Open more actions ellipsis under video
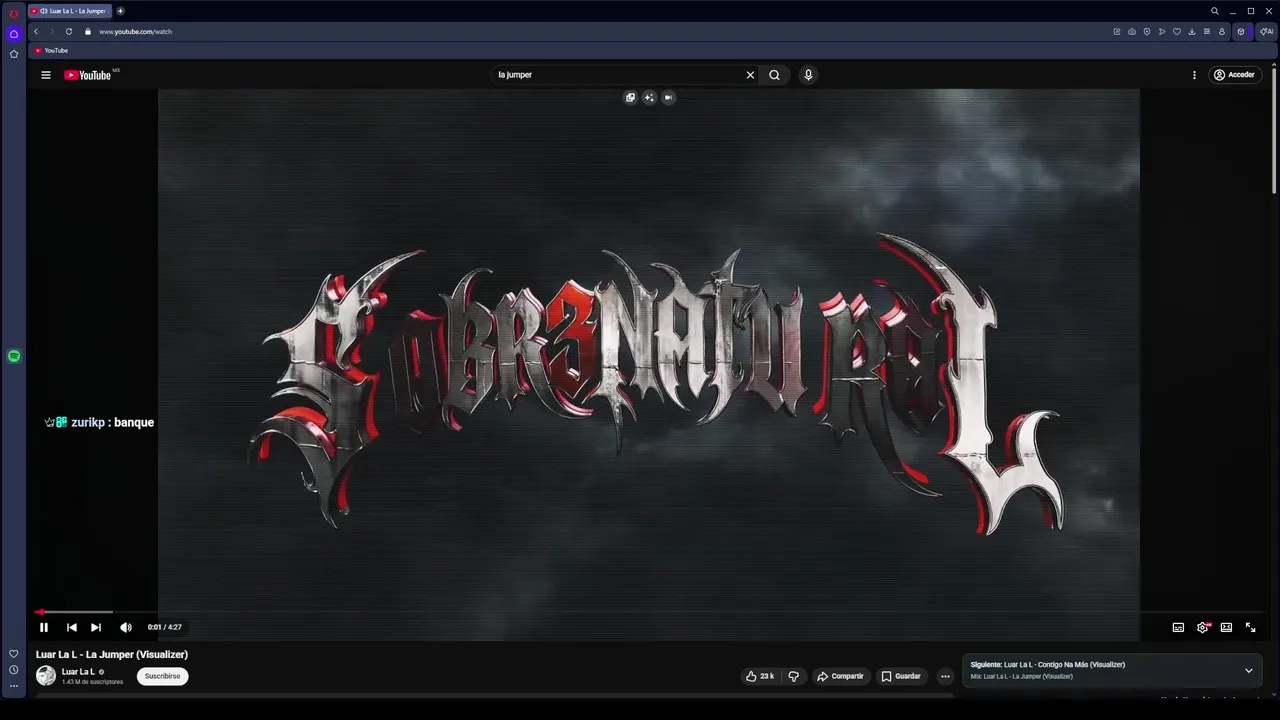Image resolution: width=1280 pixels, height=720 pixels. pos(945,676)
